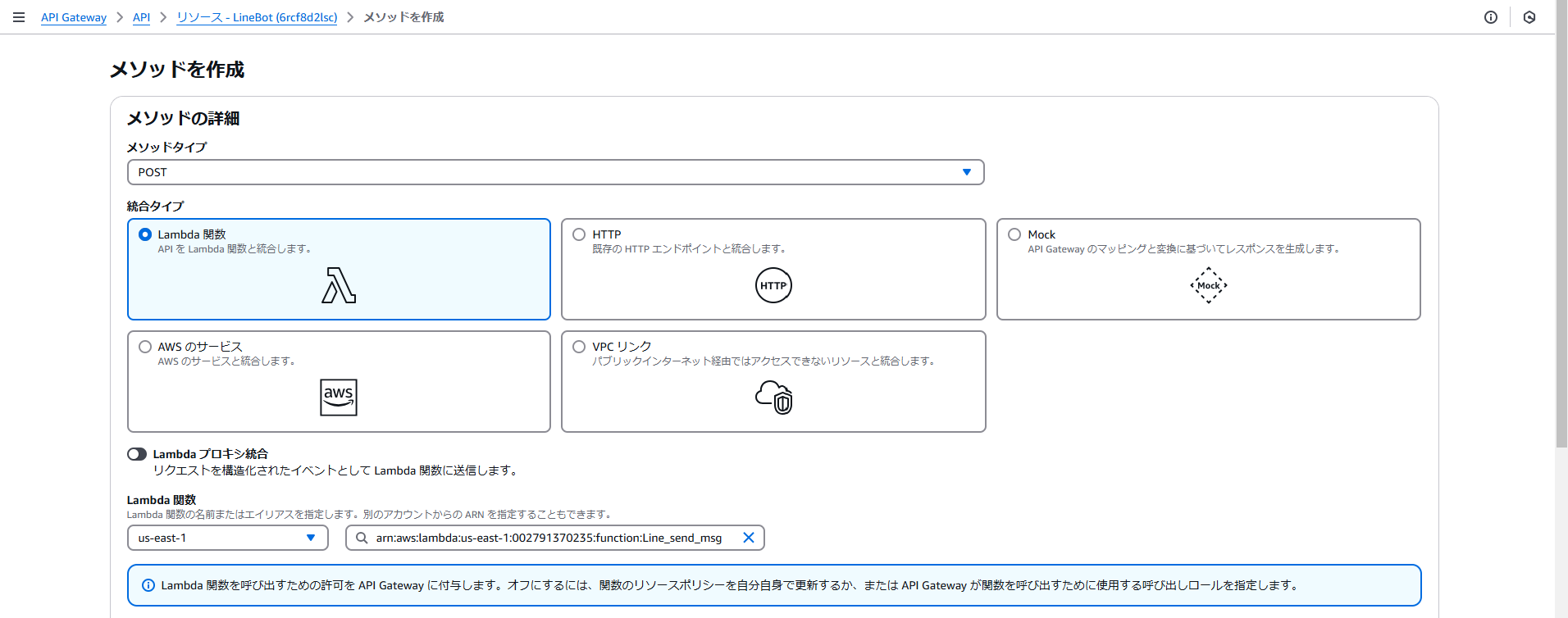Click the search magnifier in ARN field
The height and width of the screenshot is (618, 1568).
[x=362, y=538]
